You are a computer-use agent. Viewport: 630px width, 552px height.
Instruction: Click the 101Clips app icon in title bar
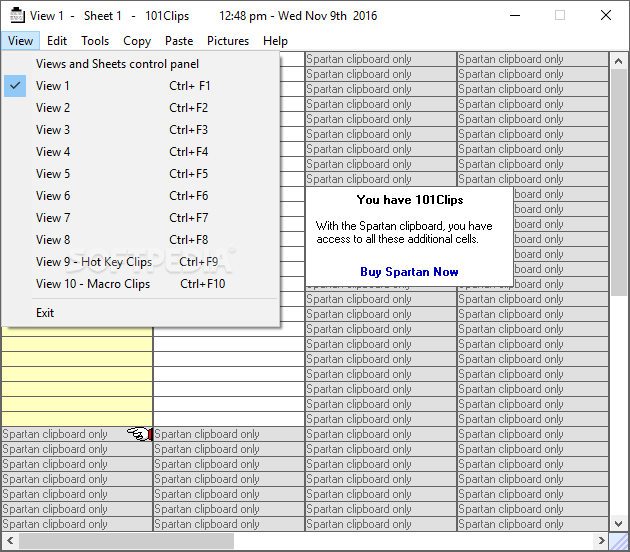tap(16, 15)
